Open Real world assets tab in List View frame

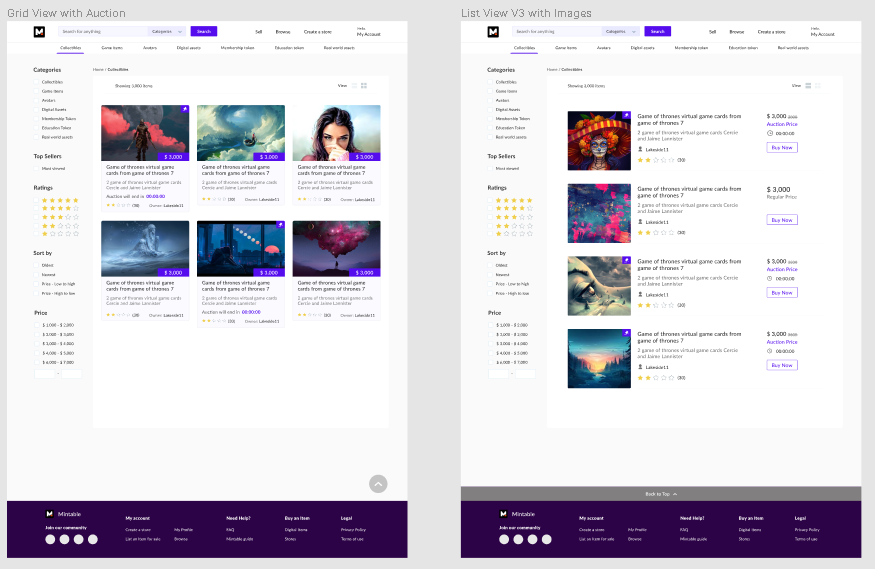793,48
